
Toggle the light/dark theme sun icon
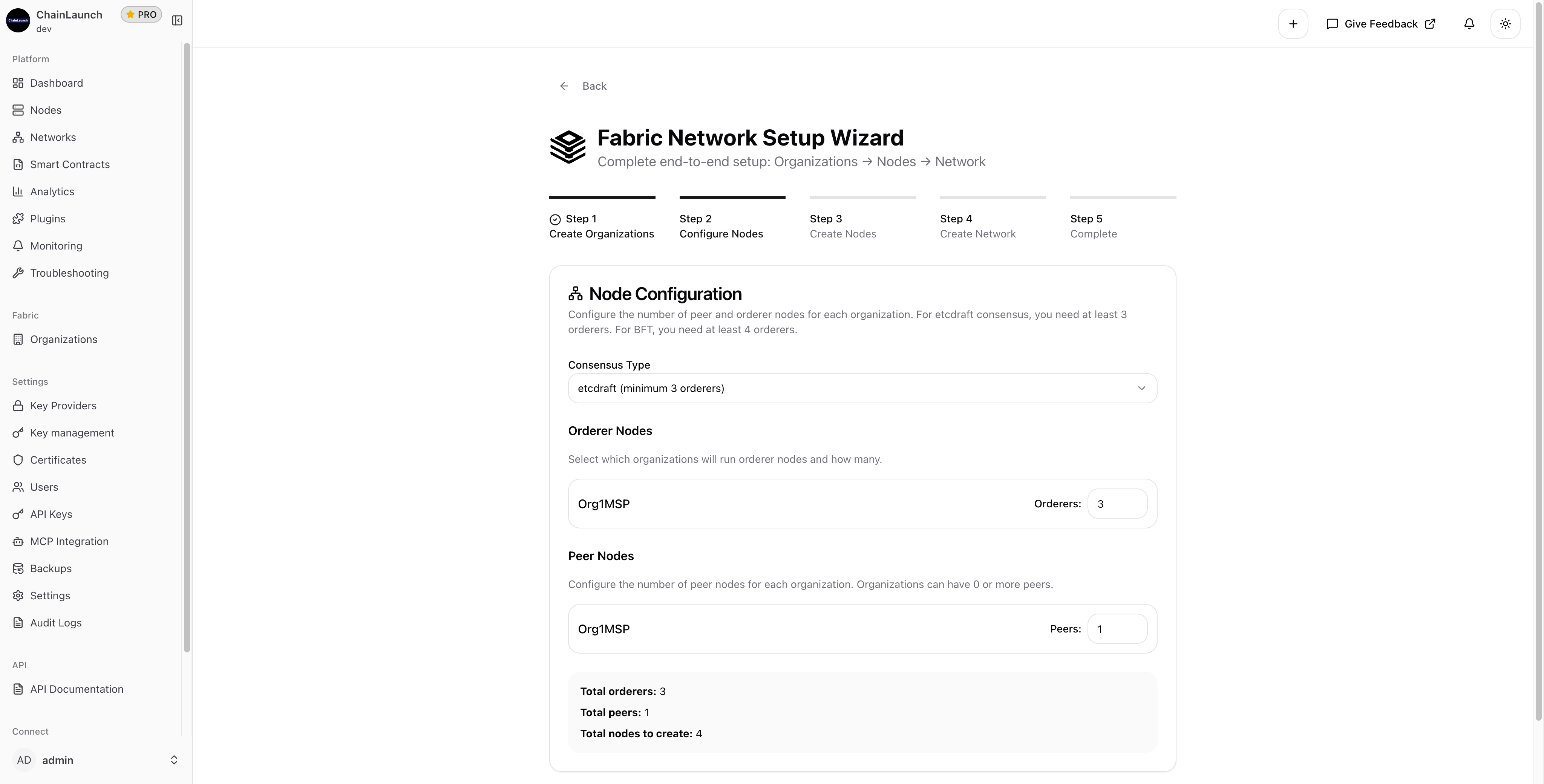point(1505,24)
